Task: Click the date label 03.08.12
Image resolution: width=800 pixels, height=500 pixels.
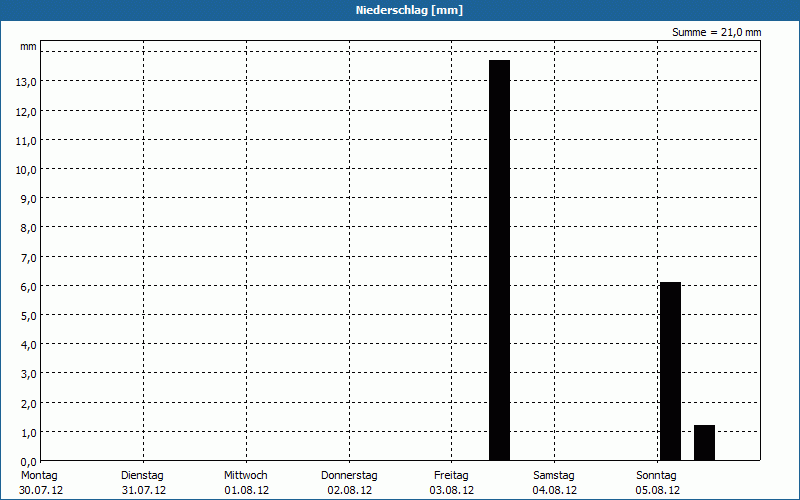Action: pos(452,490)
